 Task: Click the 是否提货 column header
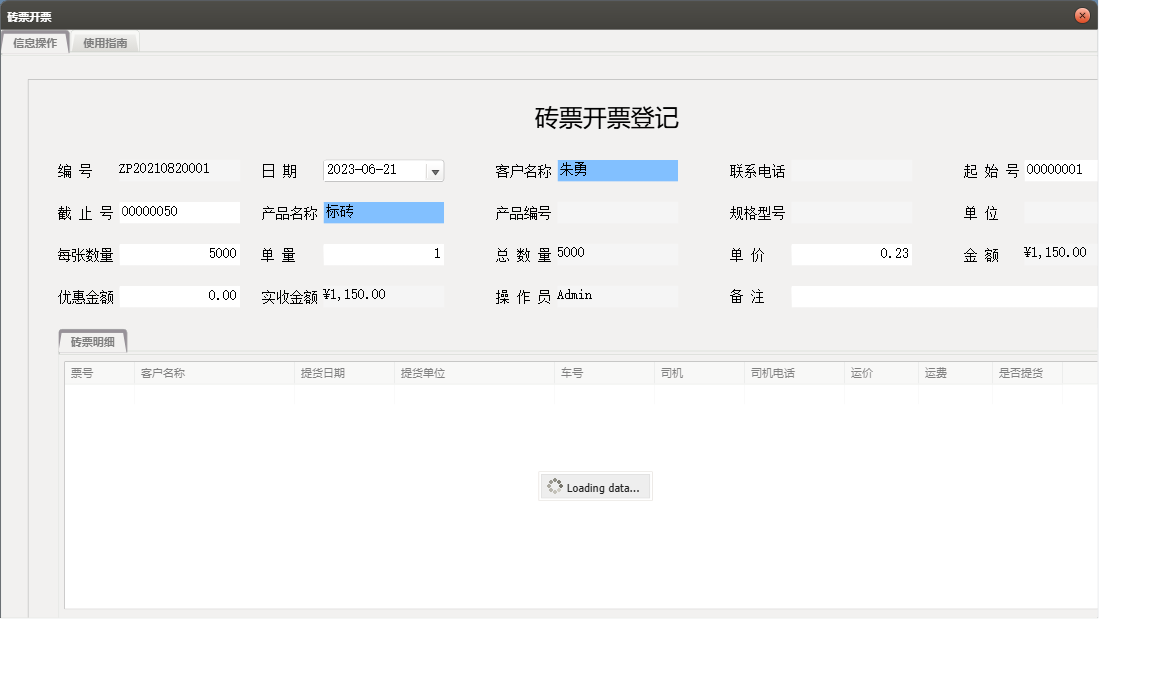[x=1026, y=373]
